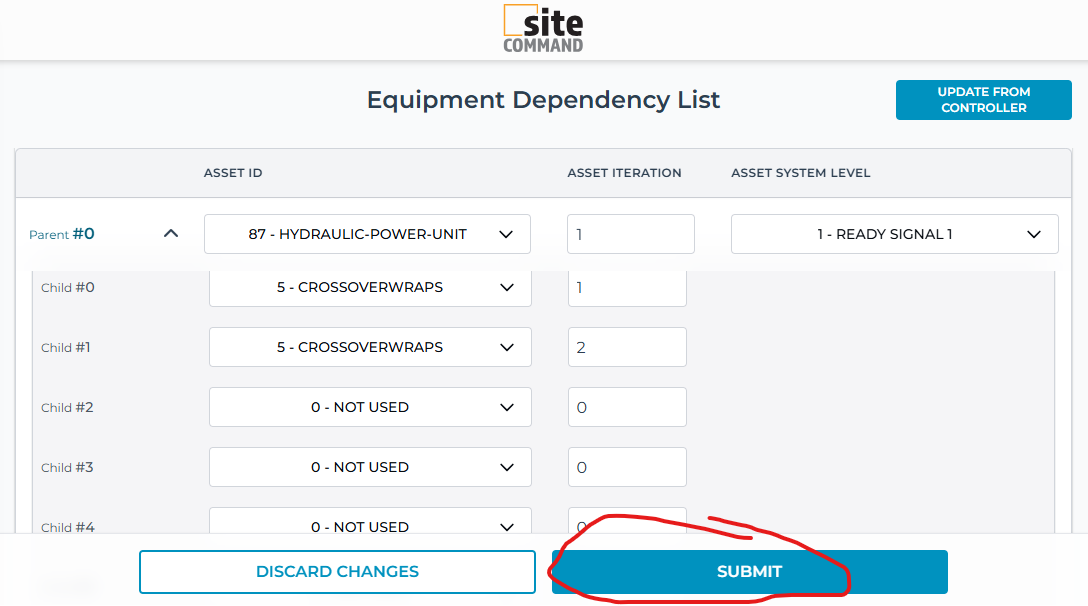This screenshot has height=606, width=1088.
Task: Open the Ready Signal 1 system level dropdown
Action: [x=894, y=234]
